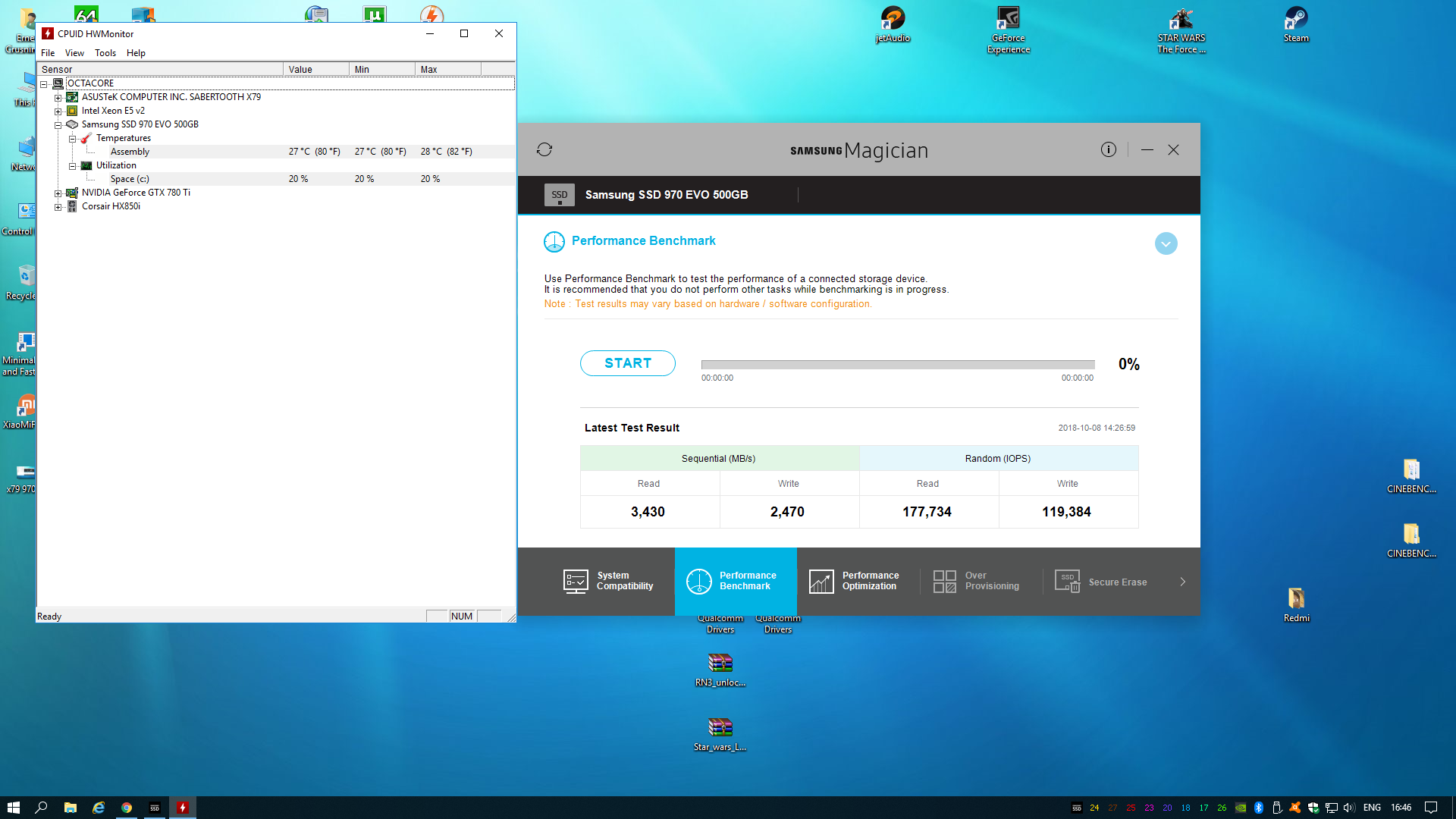Open the Secure Erase tab

1101,582
